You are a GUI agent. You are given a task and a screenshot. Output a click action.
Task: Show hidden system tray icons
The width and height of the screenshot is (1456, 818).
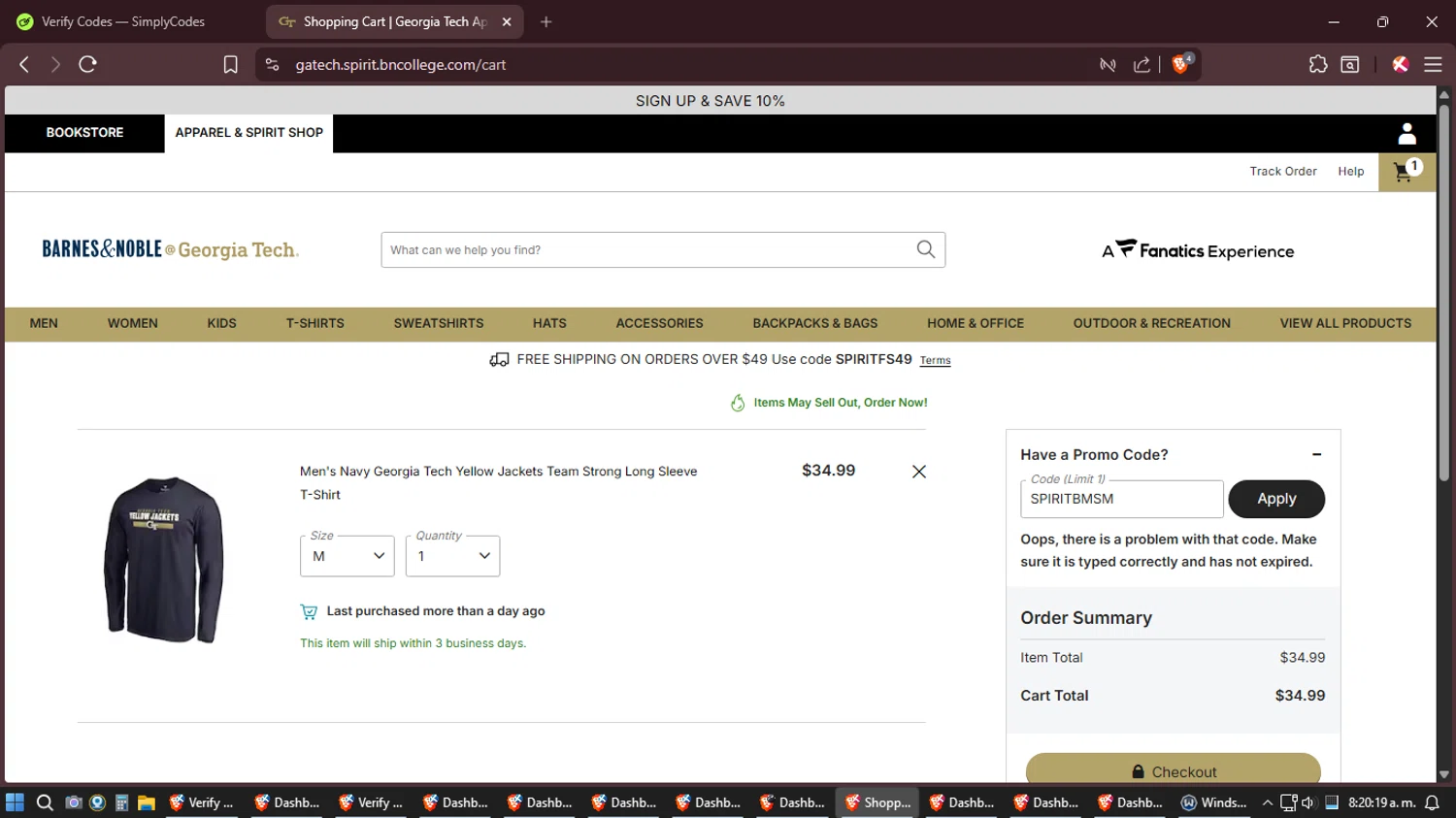(x=1267, y=802)
